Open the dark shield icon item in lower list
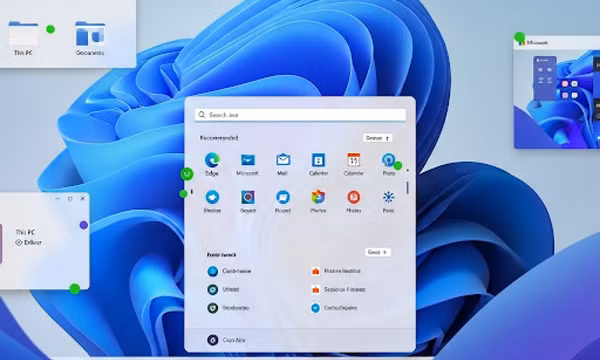Viewport: 600px width, 360px height. [213, 308]
